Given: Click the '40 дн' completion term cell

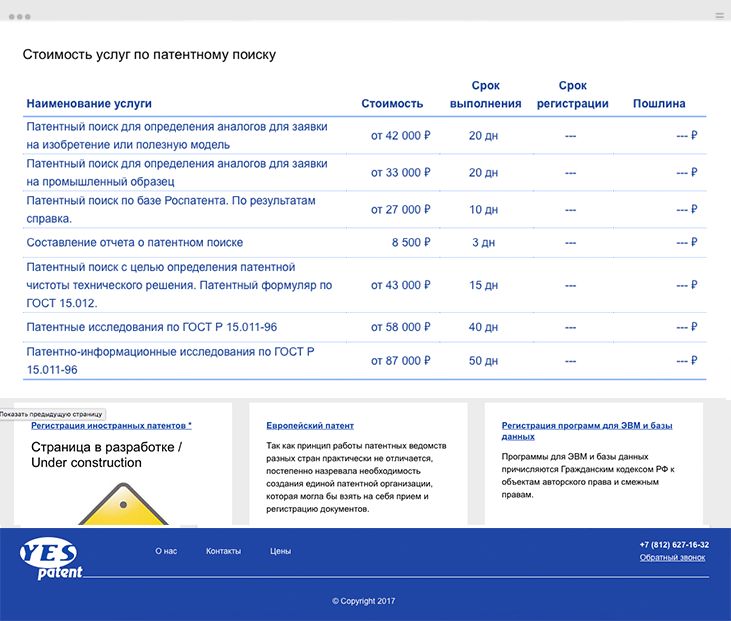Looking at the screenshot, I should 483,327.
